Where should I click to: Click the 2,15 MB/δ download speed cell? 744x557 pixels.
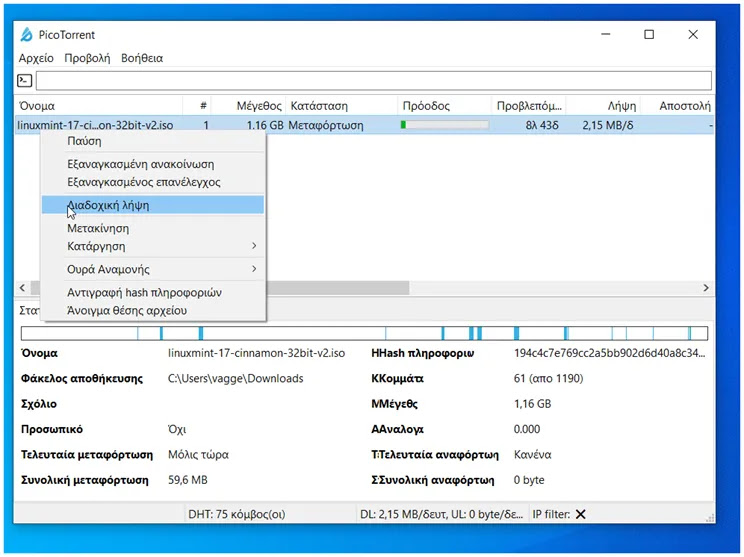[x=608, y=125]
